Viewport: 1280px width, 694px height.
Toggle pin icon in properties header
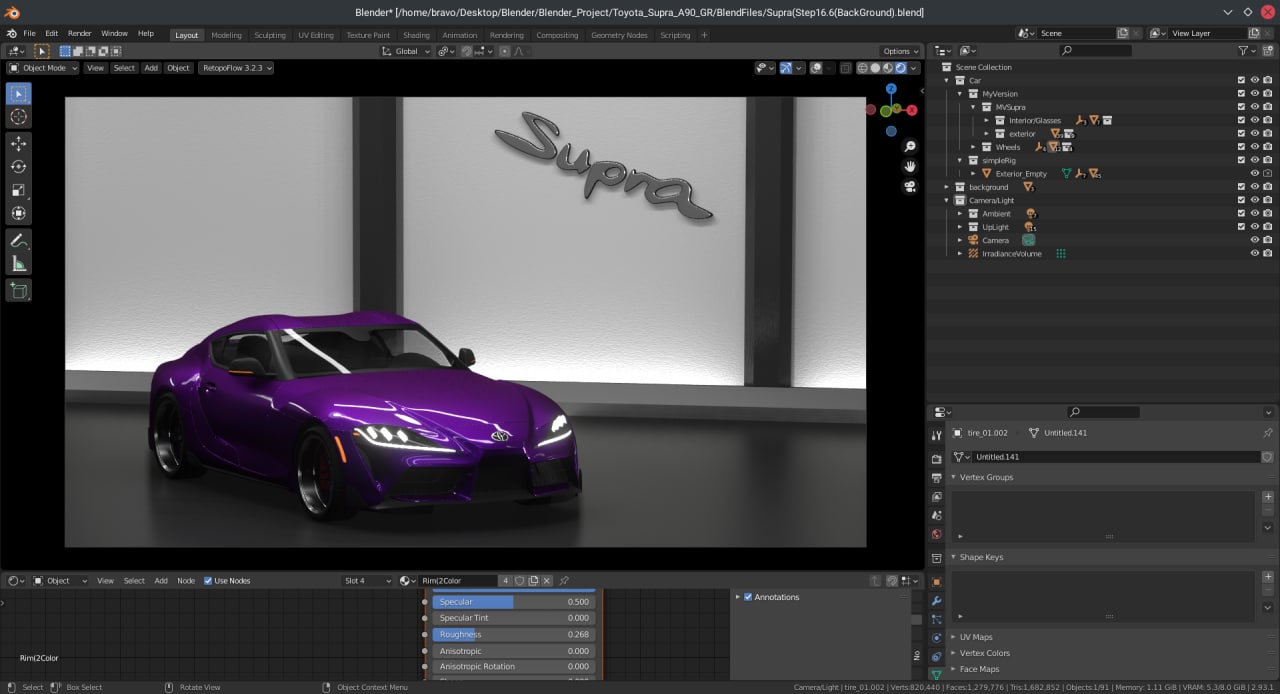[1267, 433]
